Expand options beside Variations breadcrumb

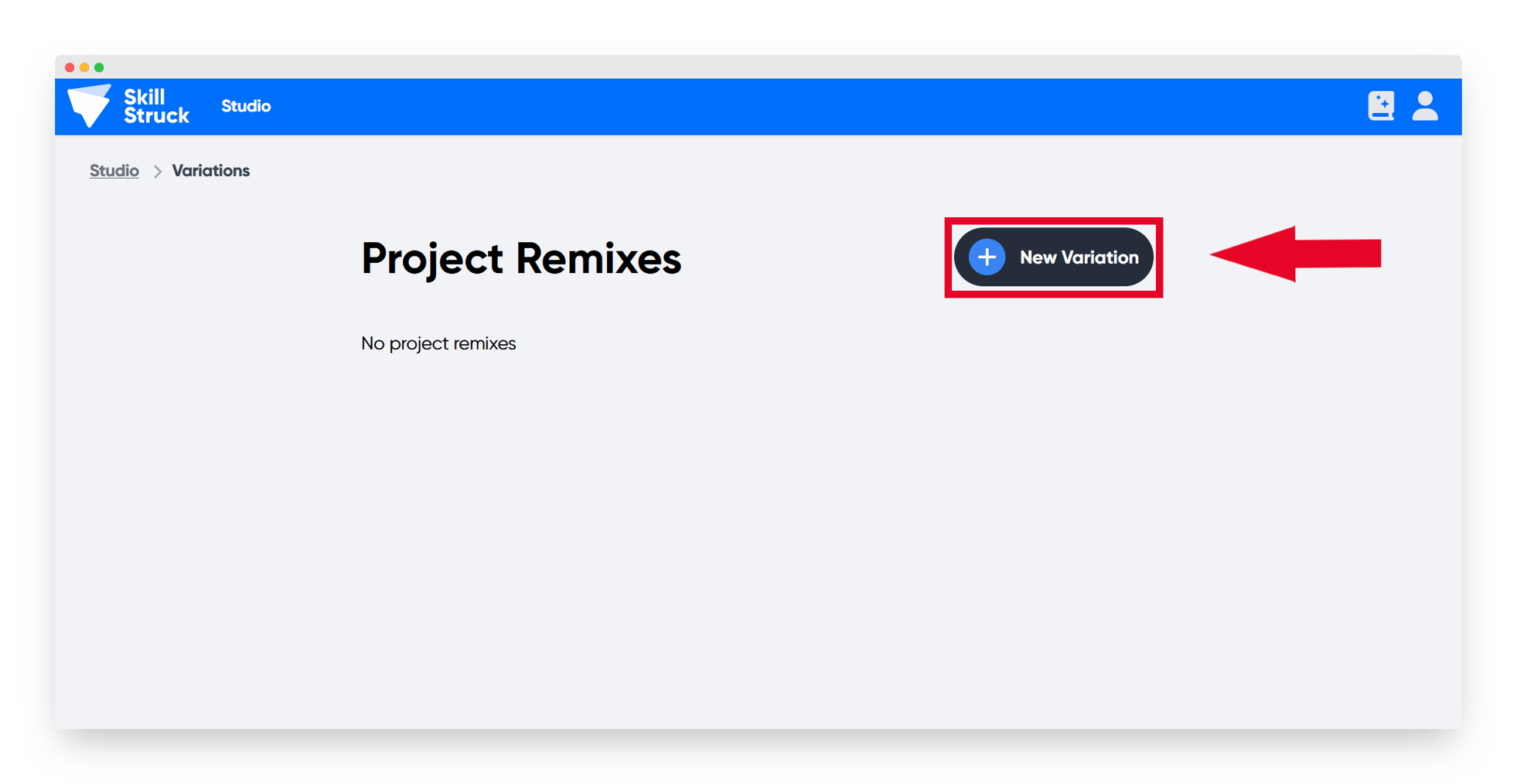pos(157,170)
